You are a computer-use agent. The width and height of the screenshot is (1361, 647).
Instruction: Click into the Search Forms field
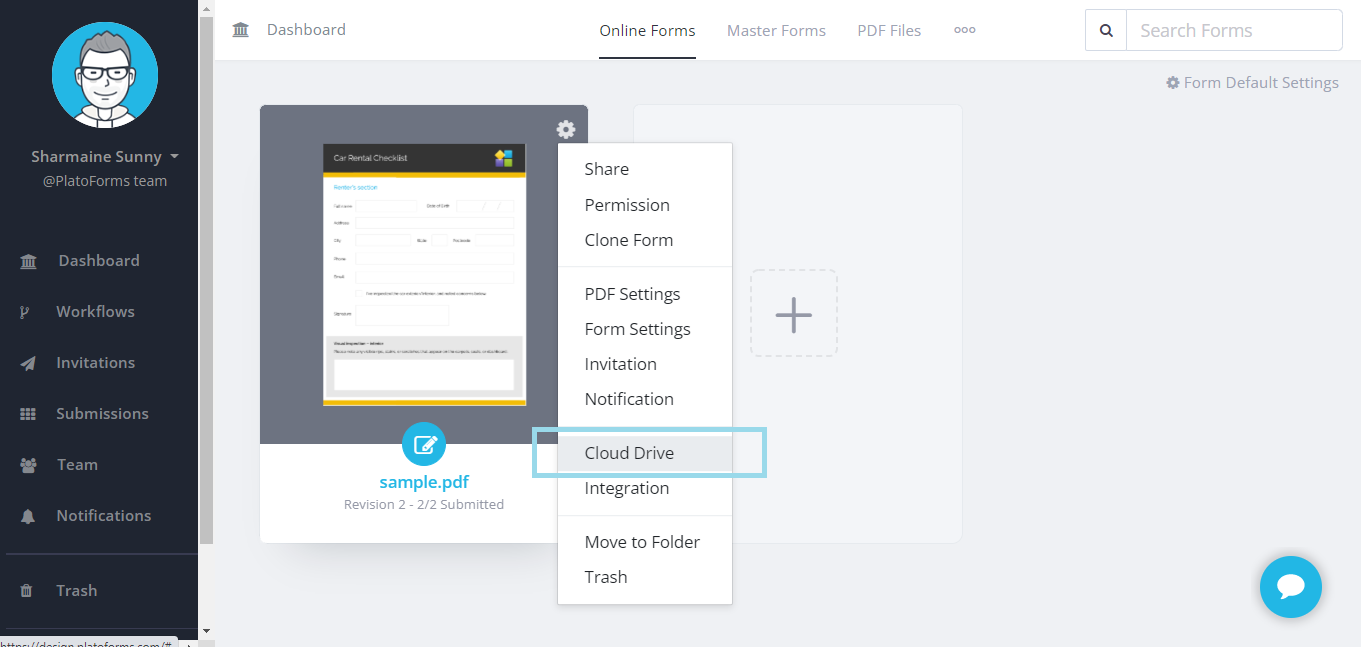point(1233,31)
